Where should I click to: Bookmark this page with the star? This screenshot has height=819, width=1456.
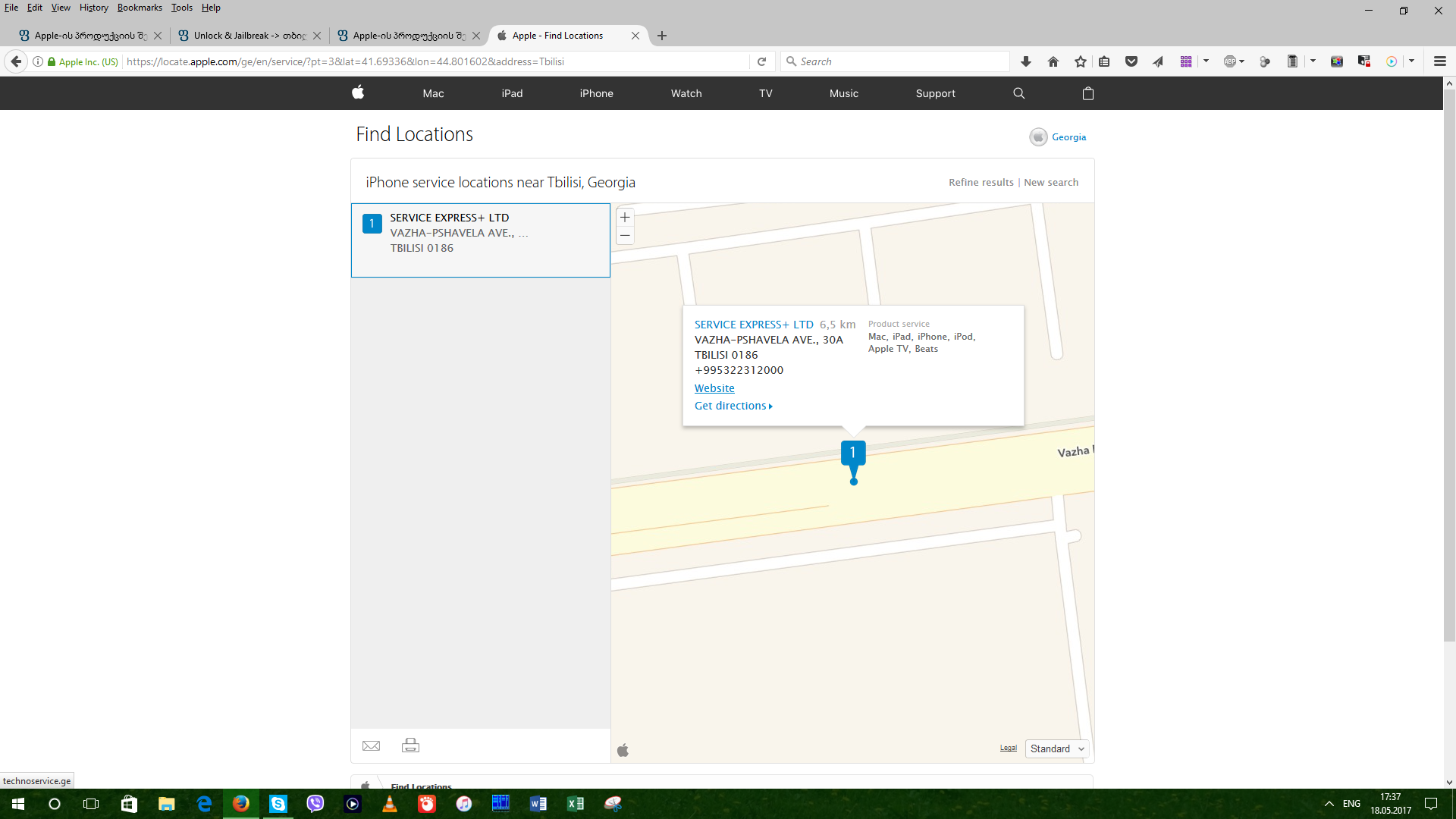(1080, 61)
